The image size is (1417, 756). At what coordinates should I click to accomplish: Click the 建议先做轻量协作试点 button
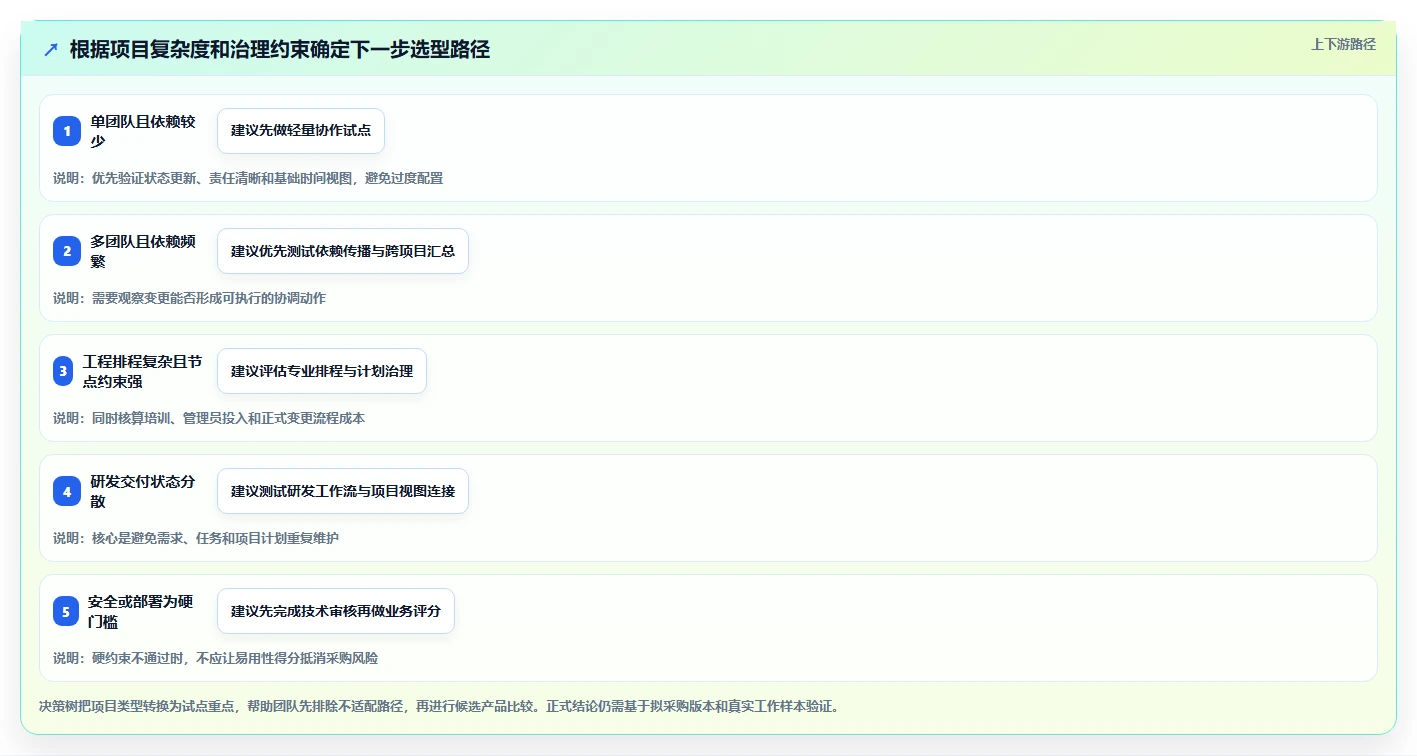301,131
